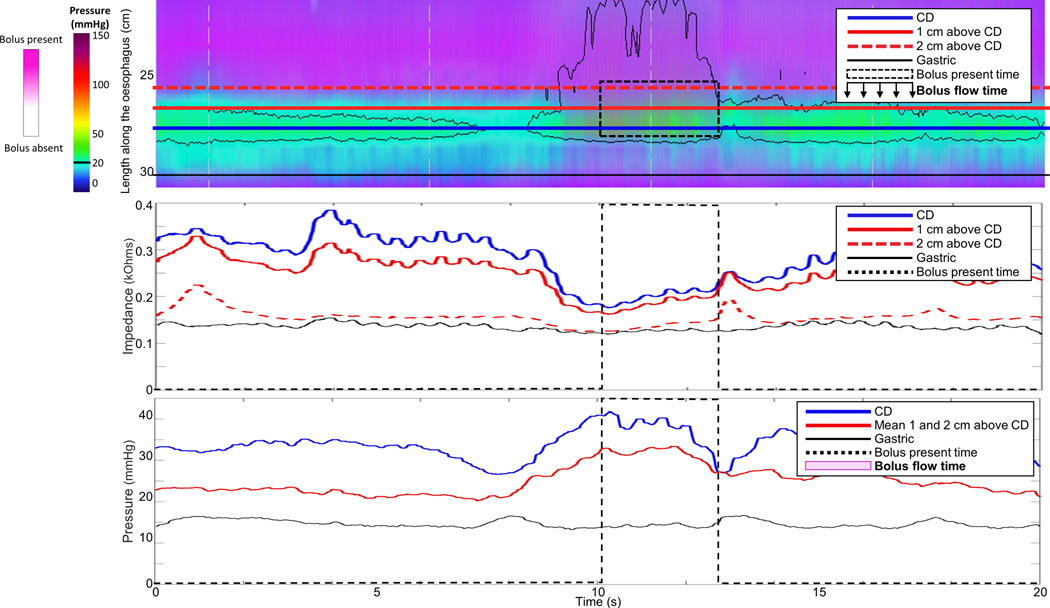Viewport: 1050px width, 608px height.
Task: Click the "Time (s)" x-axis label
Action: (598, 602)
